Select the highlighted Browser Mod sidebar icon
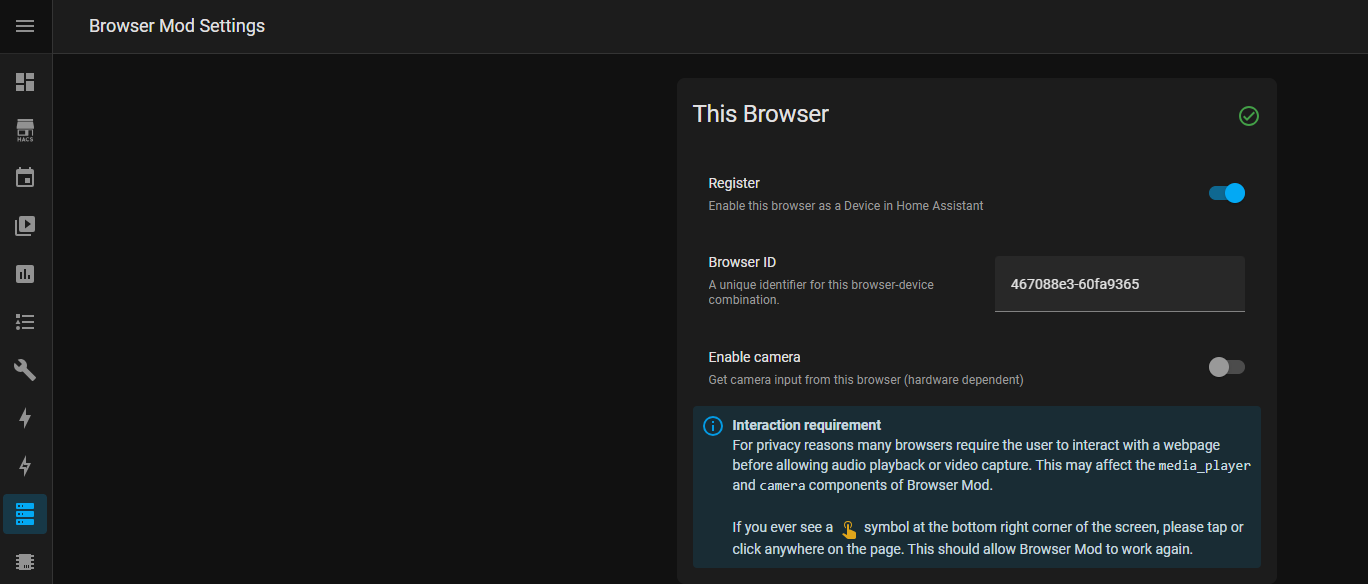The width and height of the screenshot is (1368, 584). point(25,514)
